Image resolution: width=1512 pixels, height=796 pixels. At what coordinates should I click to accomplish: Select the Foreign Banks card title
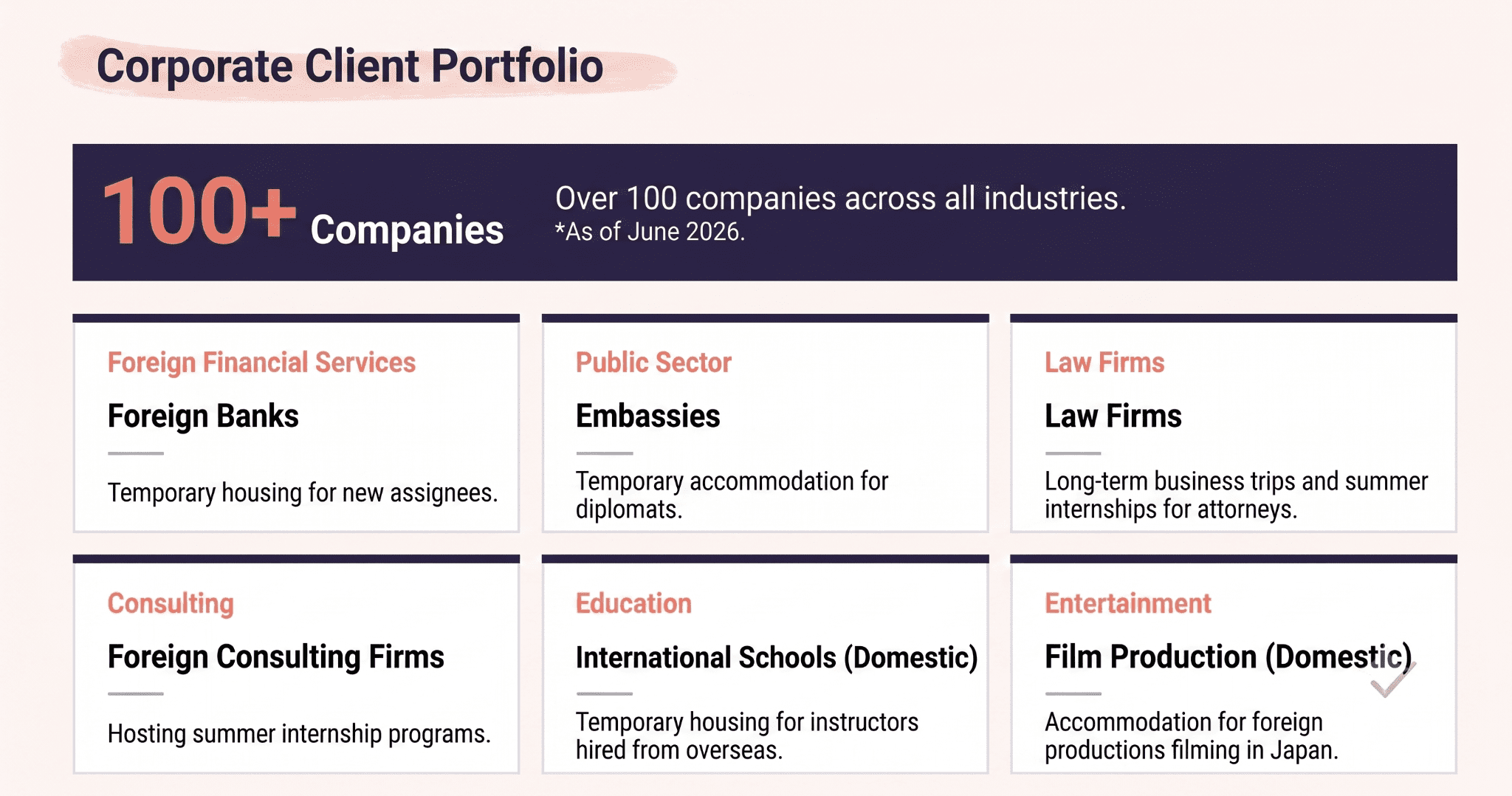[203, 416]
